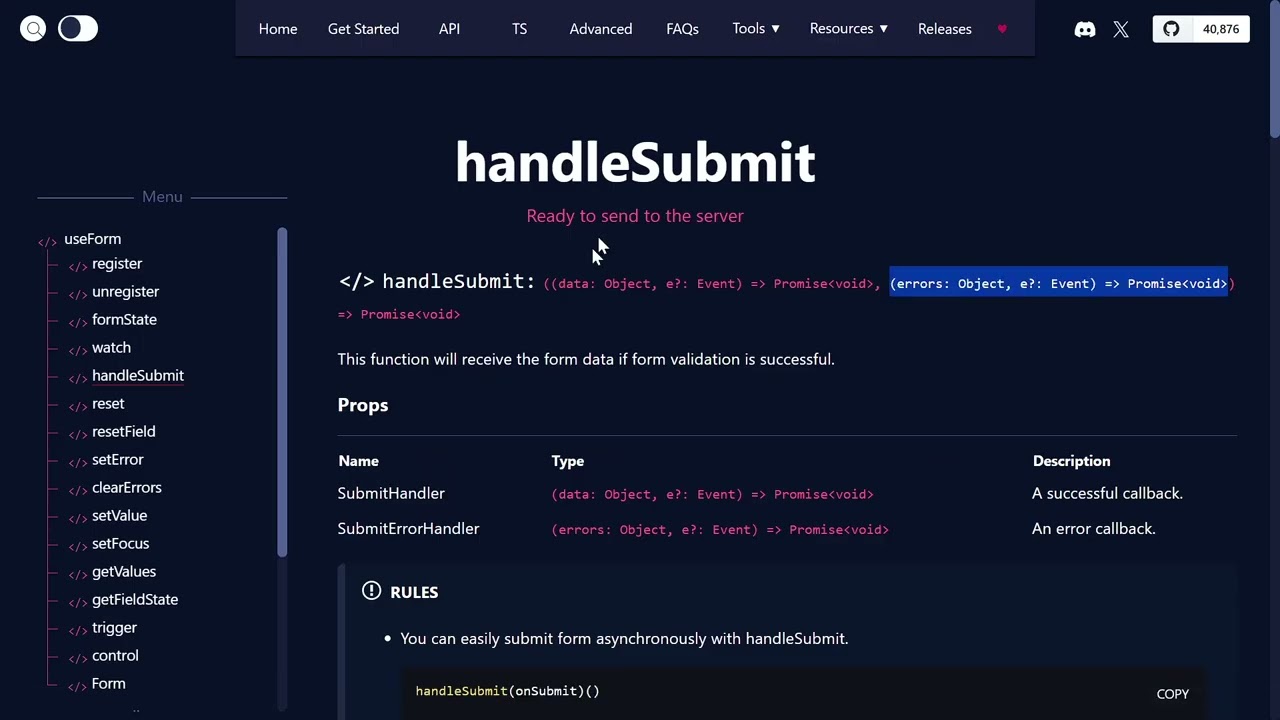
Task: Click the code icon beside register
Action: [x=77, y=266]
